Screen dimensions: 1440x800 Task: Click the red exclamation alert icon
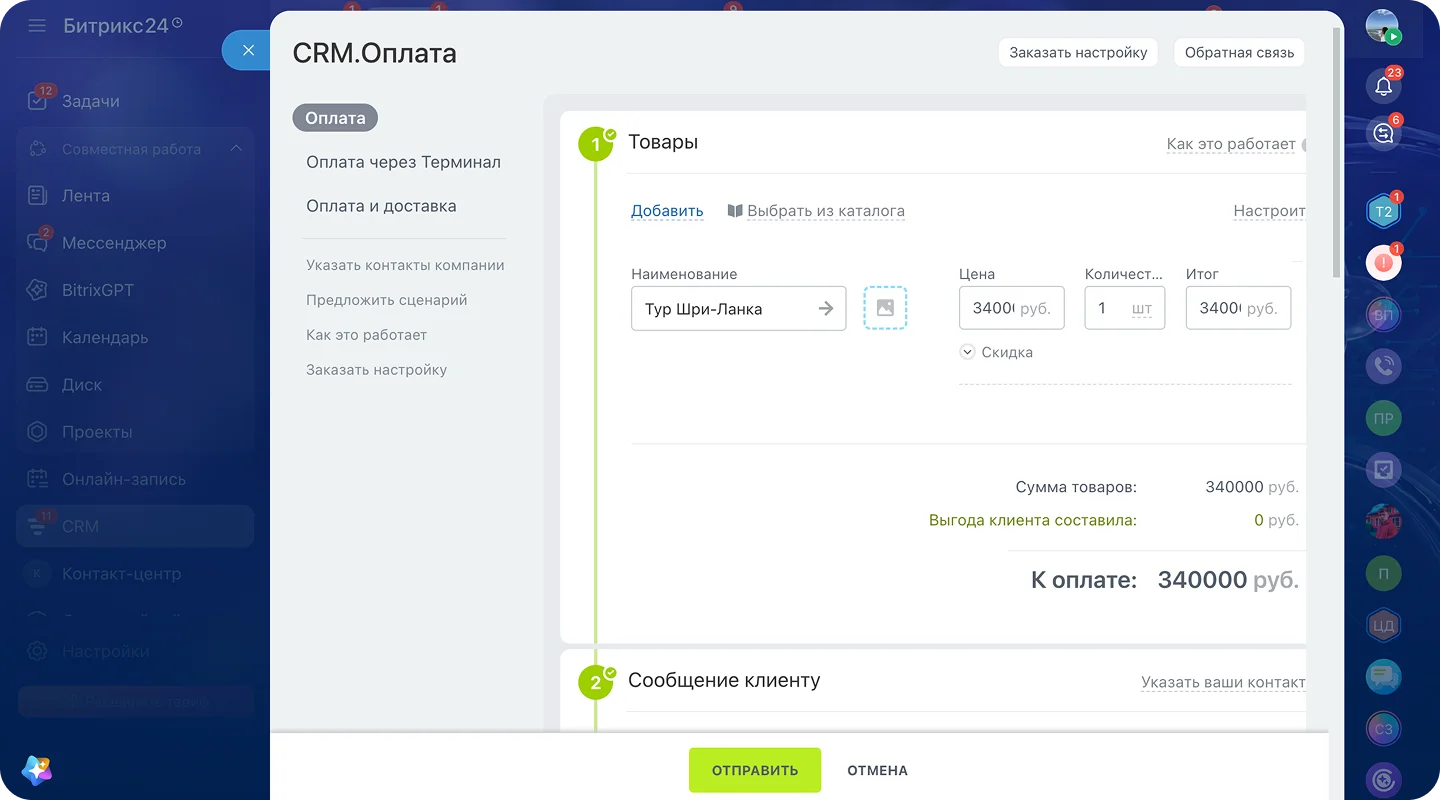pos(1384,263)
